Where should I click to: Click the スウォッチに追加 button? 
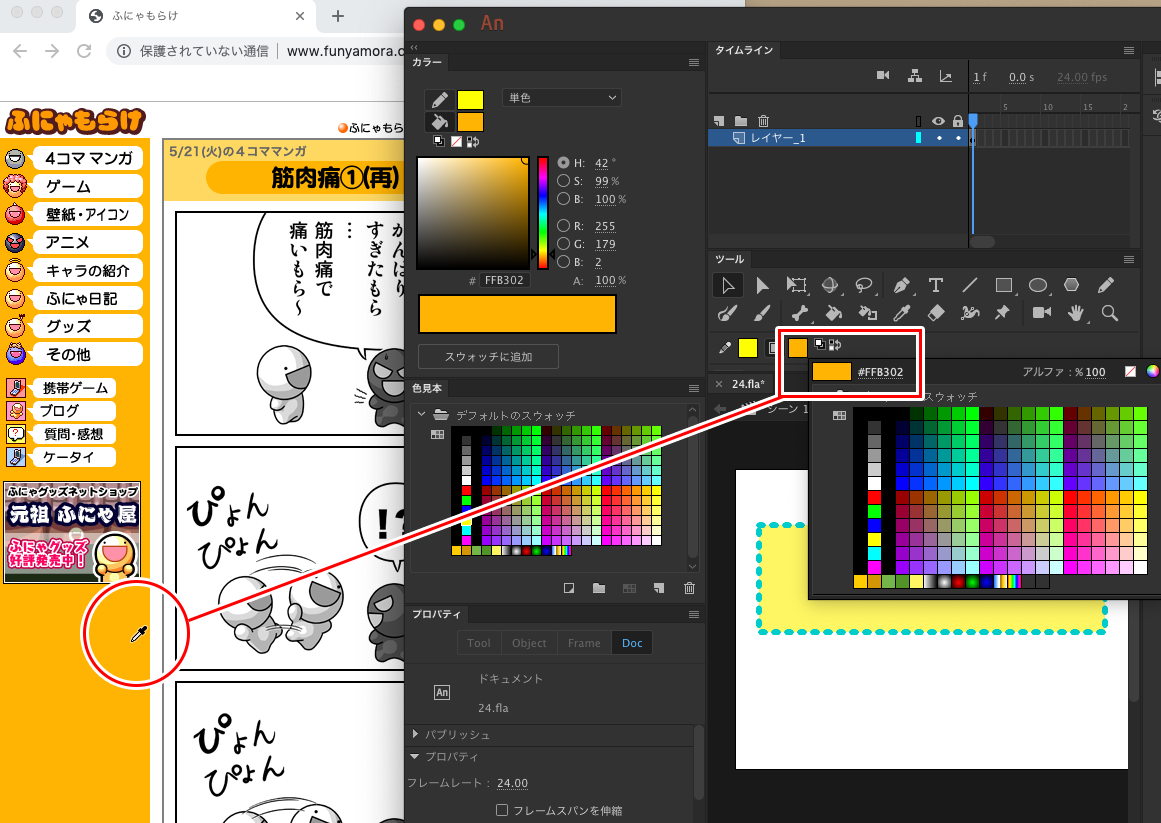[x=489, y=357]
